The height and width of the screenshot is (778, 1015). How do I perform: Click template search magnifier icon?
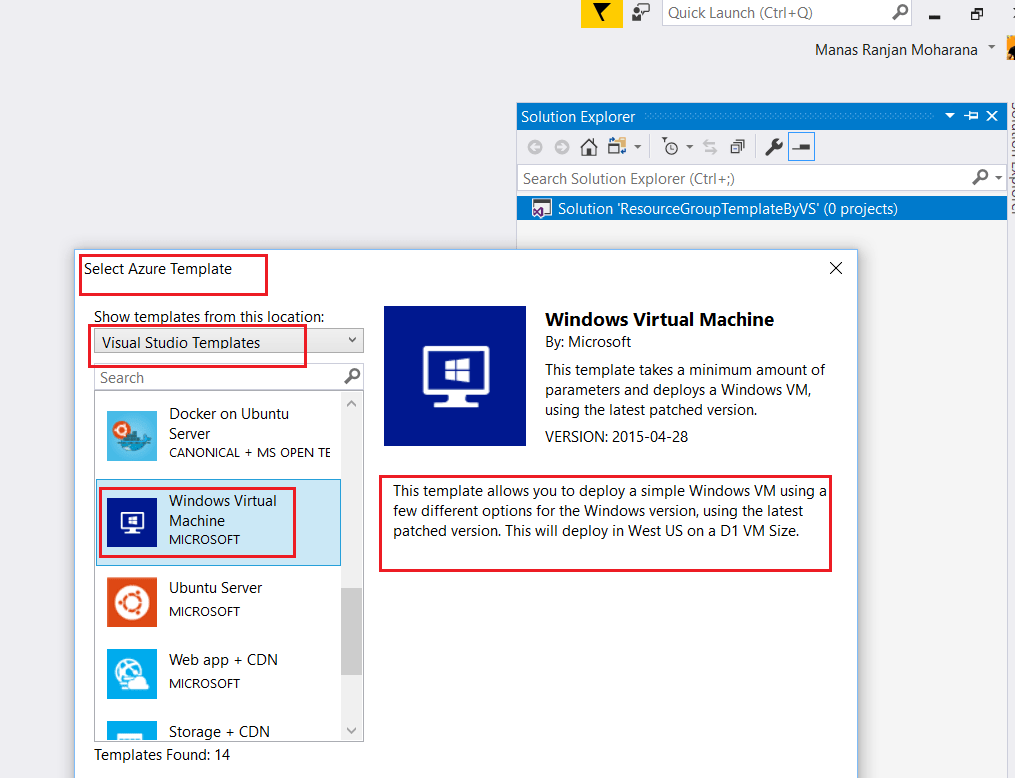tap(352, 376)
